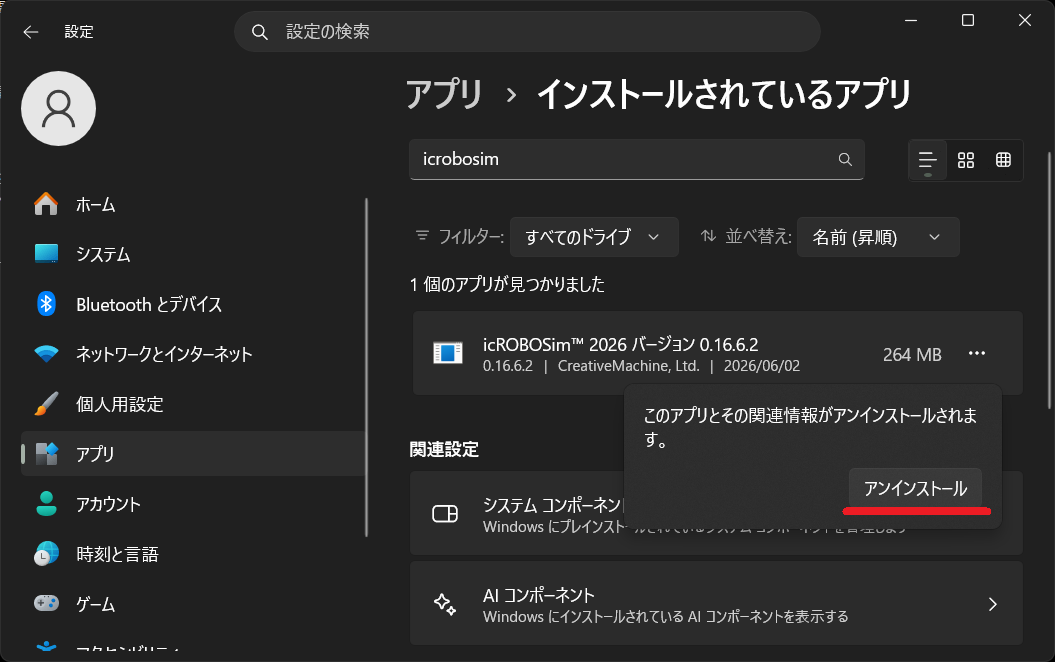Click the filter icon beside フィルター
1055x662 pixels.
click(x=422, y=235)
